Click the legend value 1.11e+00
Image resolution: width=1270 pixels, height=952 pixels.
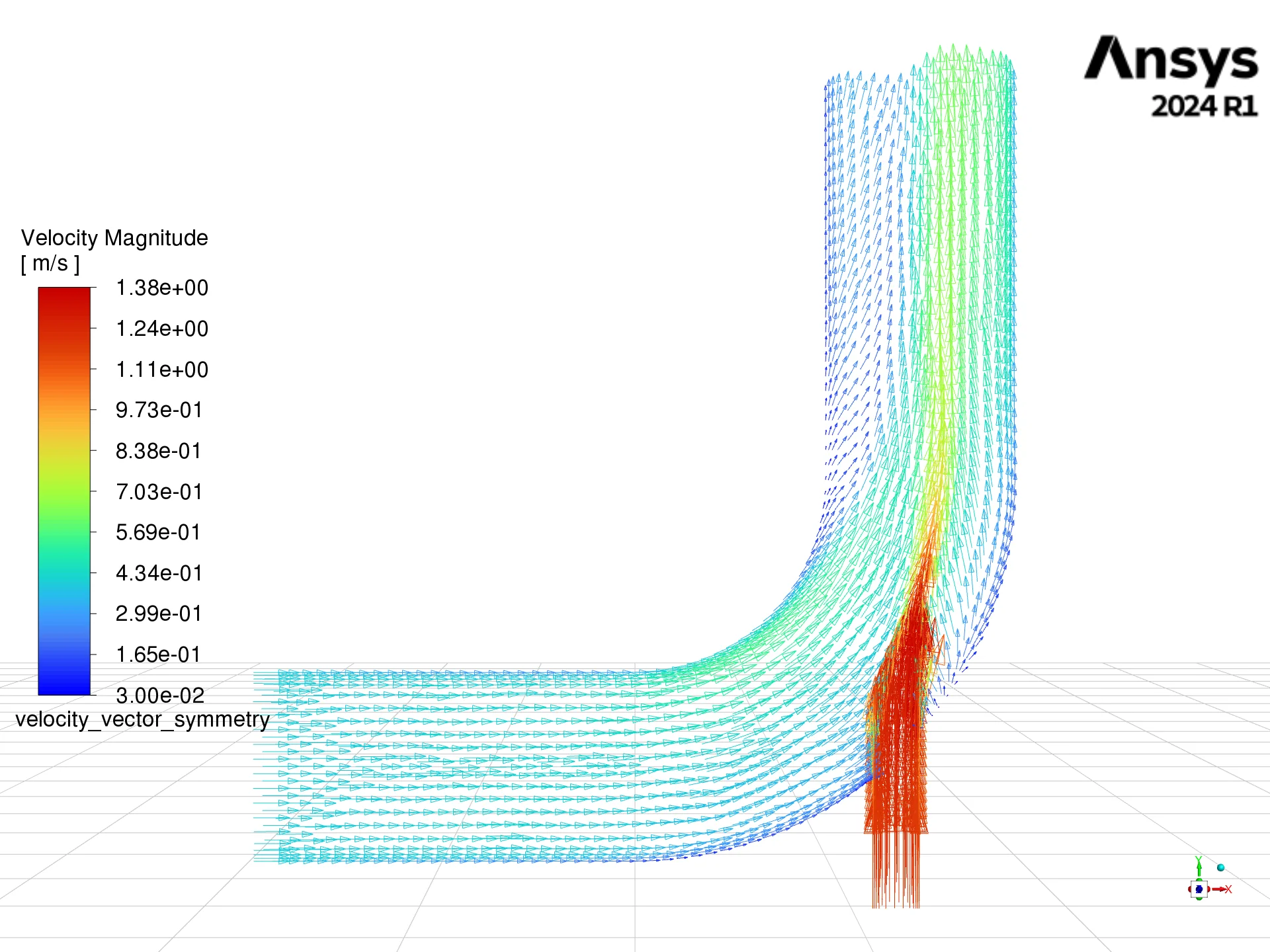point(162,370)
